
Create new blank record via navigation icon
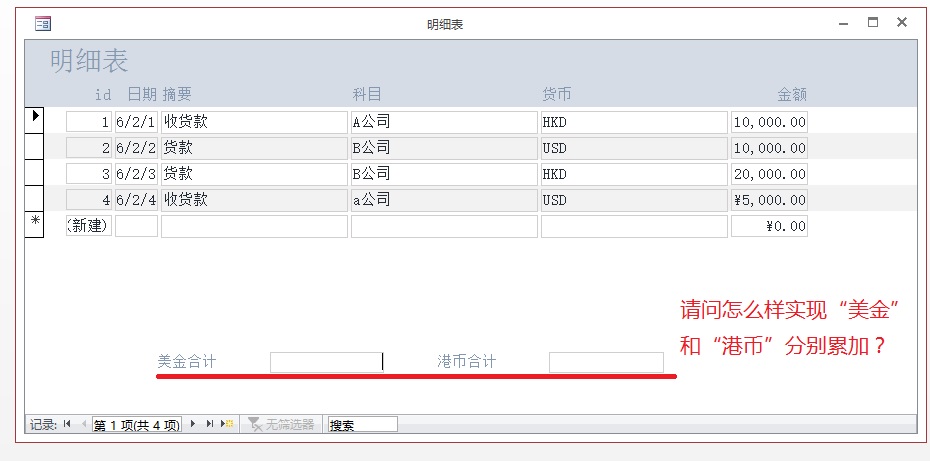[x=228, y=424]
